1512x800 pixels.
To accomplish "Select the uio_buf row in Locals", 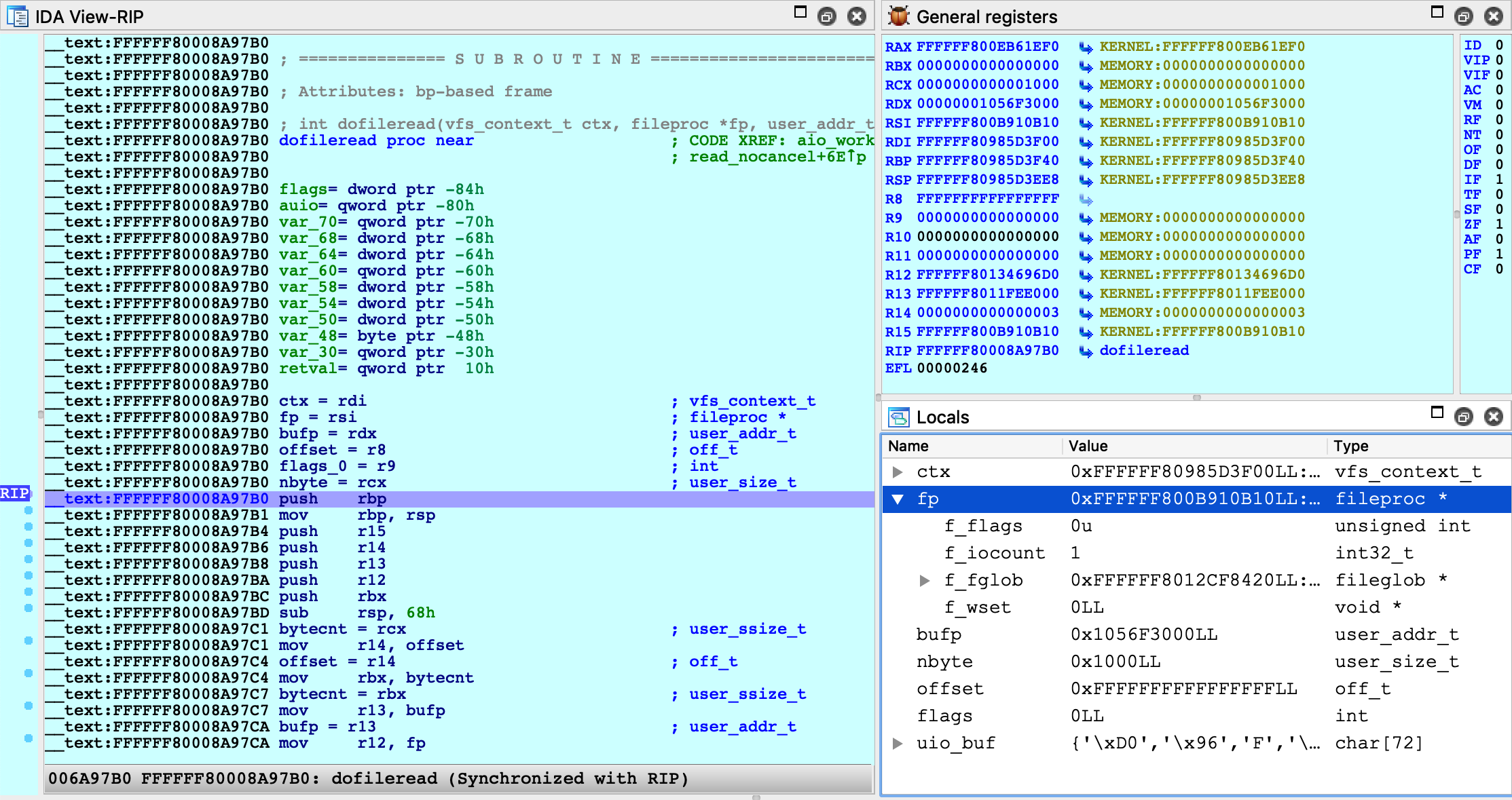I will coord(955,743).
